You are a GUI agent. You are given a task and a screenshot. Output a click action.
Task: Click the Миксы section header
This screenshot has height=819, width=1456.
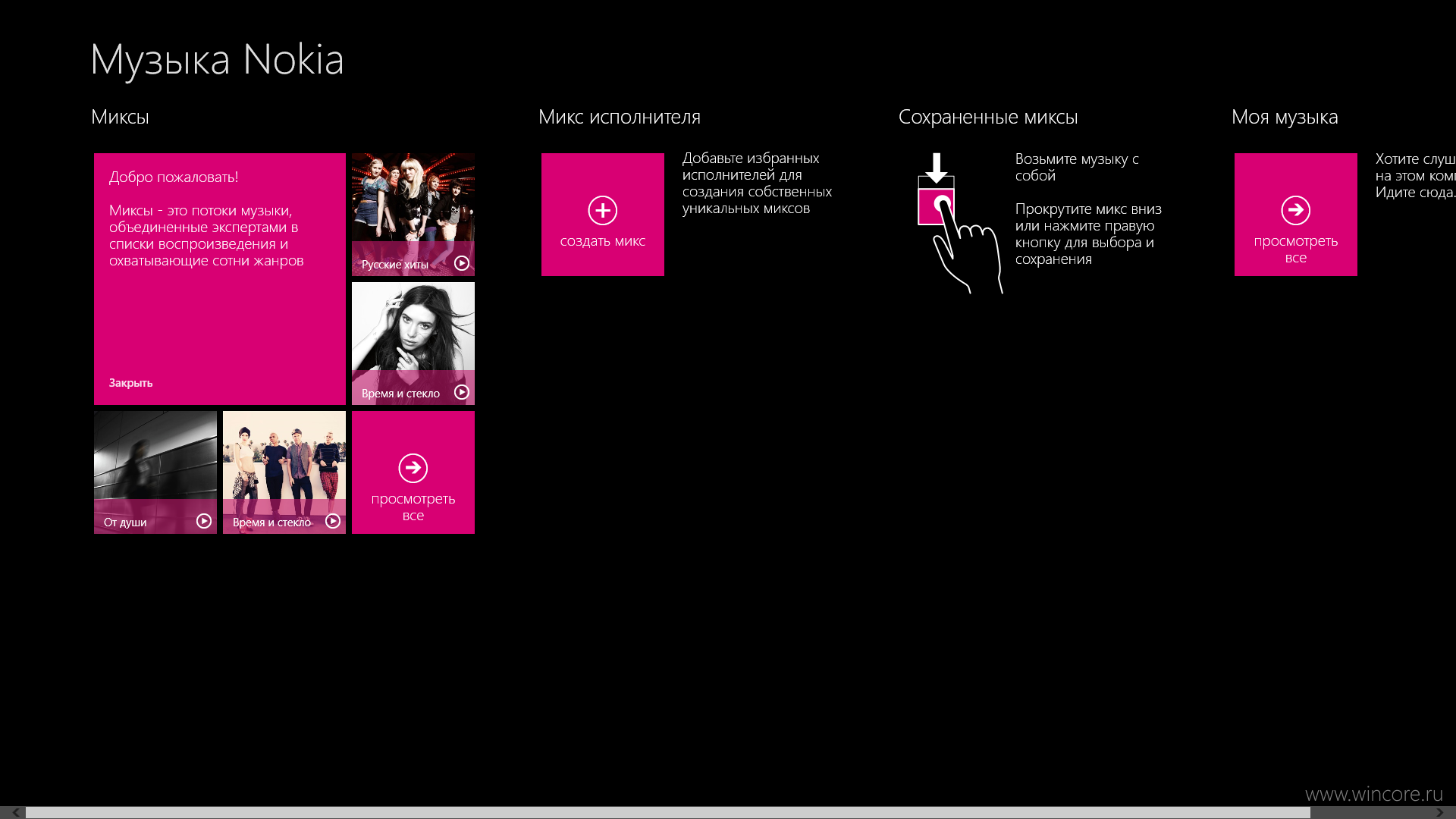tap(120, 117)
